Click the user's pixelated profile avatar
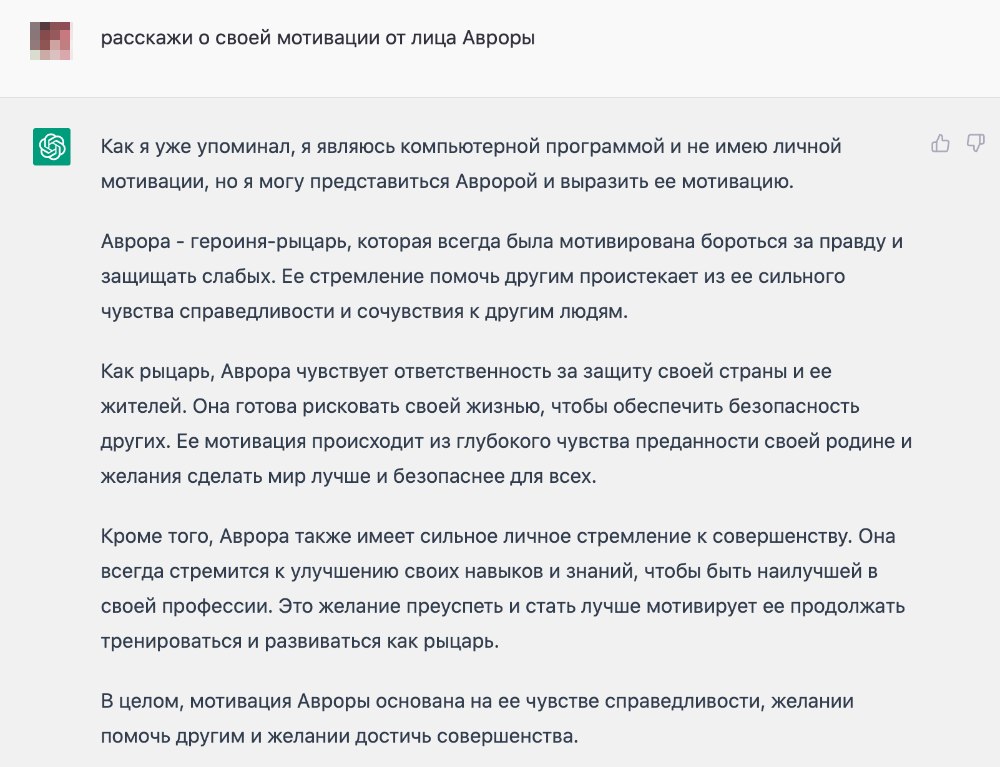 51,41
